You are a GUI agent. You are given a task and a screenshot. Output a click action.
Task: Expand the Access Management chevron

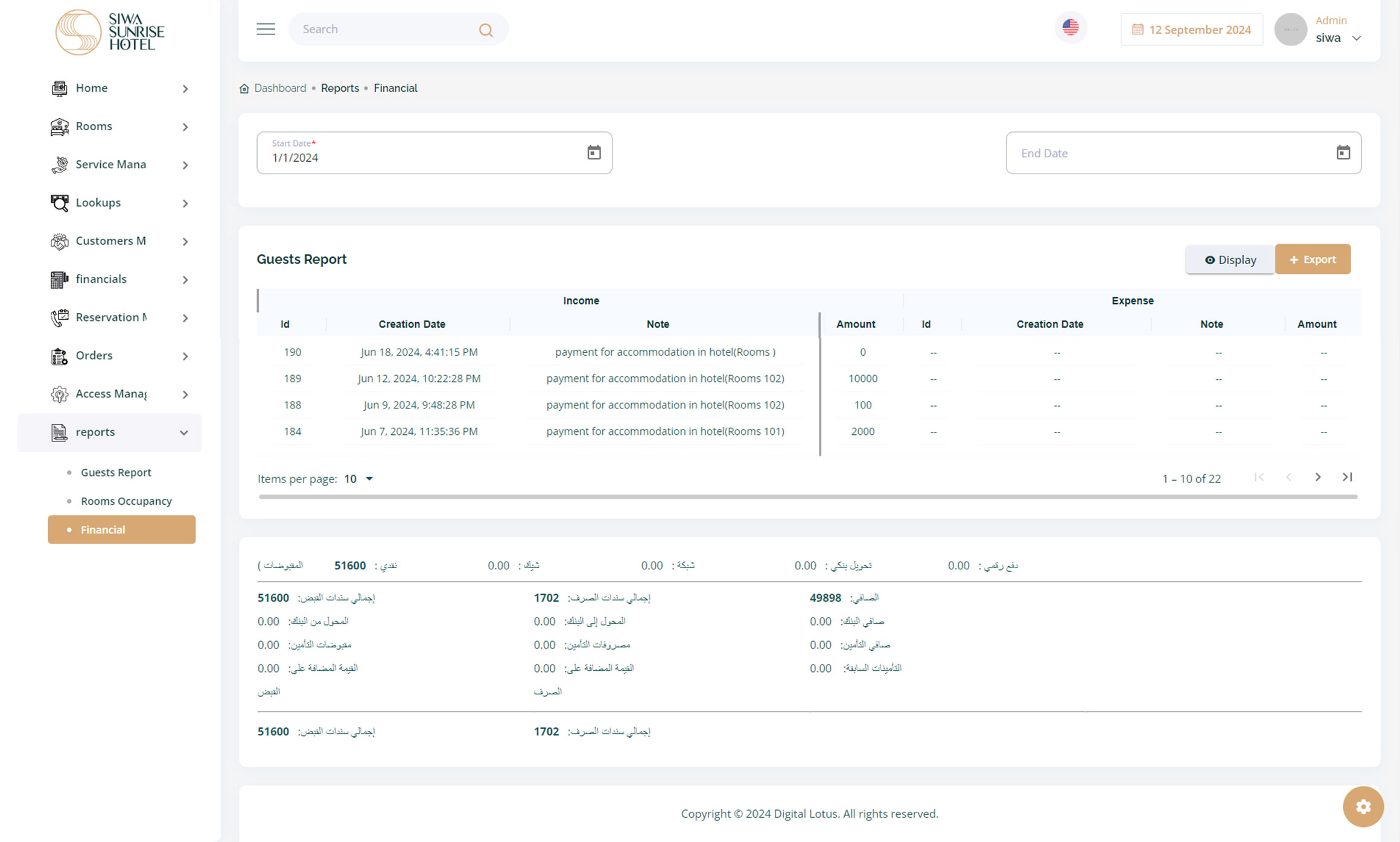(x=185, y=394)
